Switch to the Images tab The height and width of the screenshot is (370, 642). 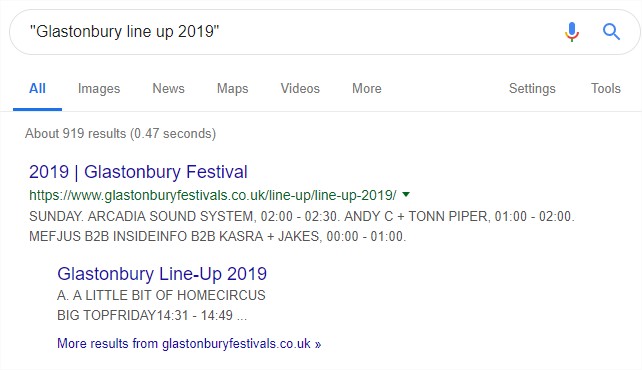99,88
